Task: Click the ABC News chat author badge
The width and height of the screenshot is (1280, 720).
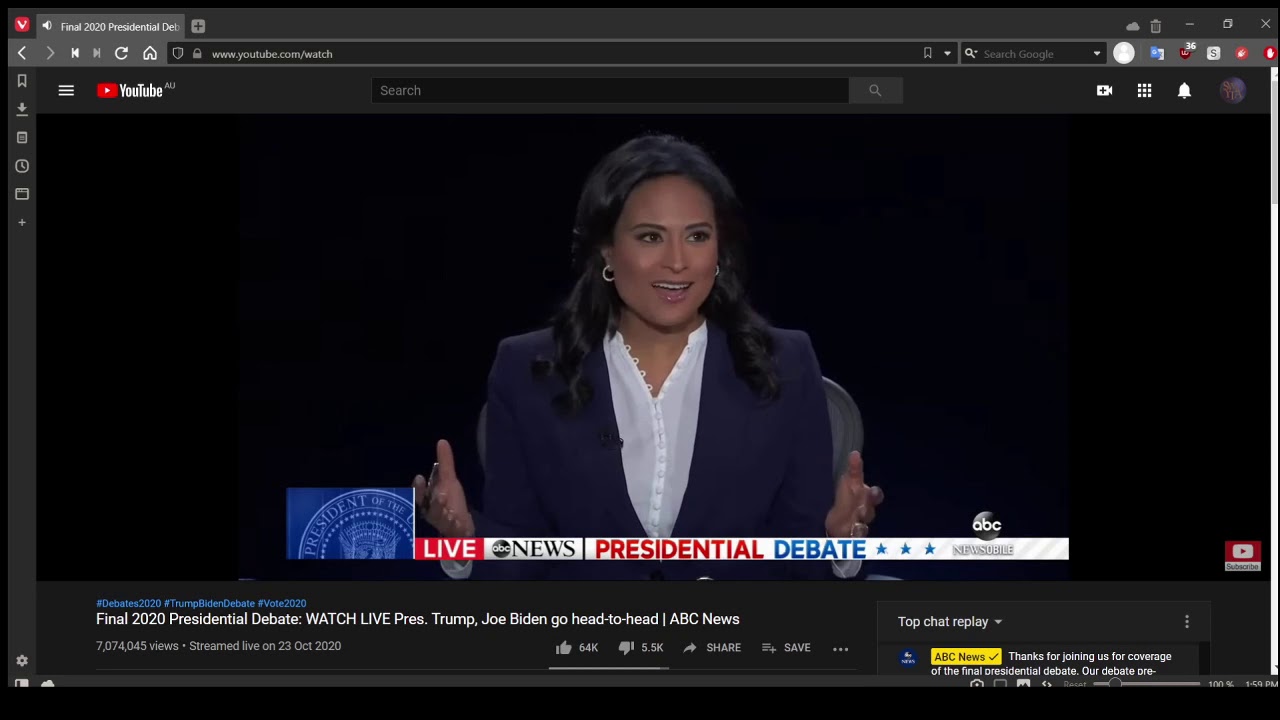Action: tap(966, 657)
